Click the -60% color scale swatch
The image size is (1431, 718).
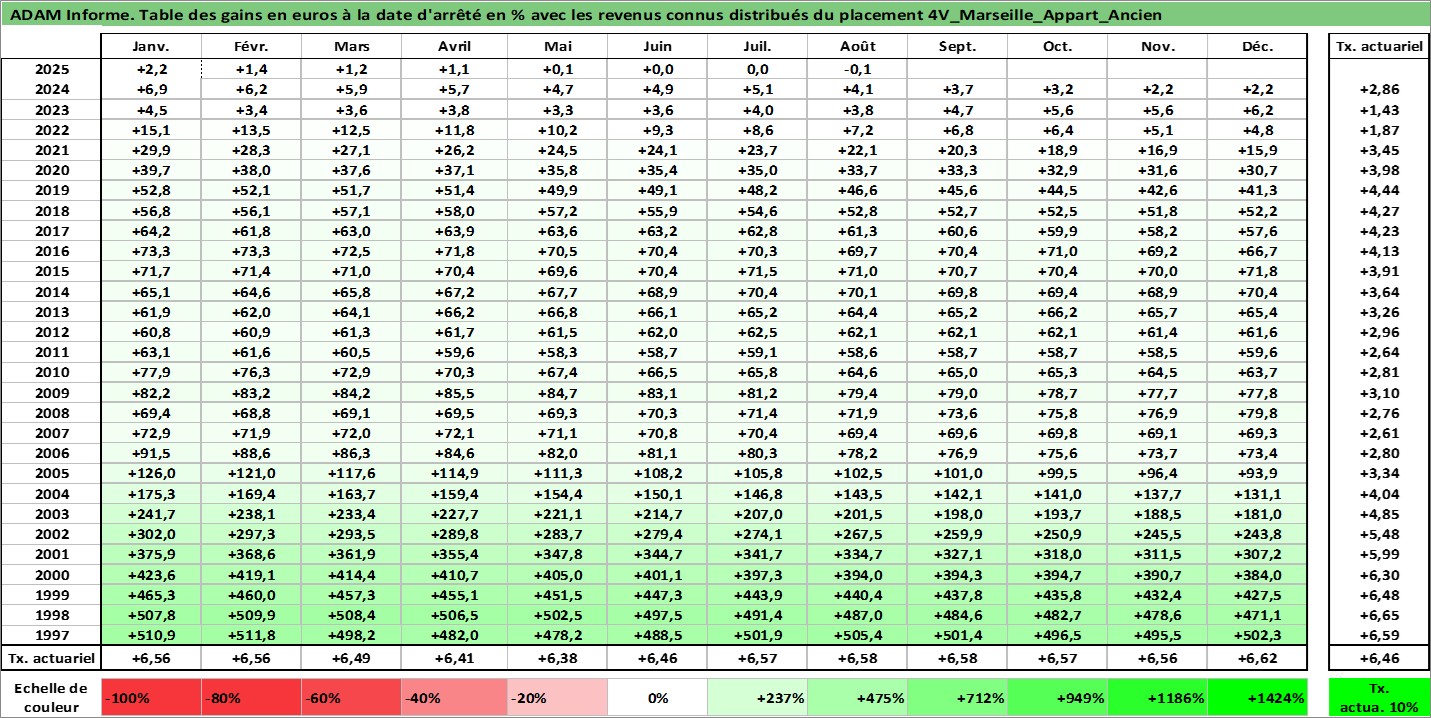pyautogui.click(x=352, y=698)
